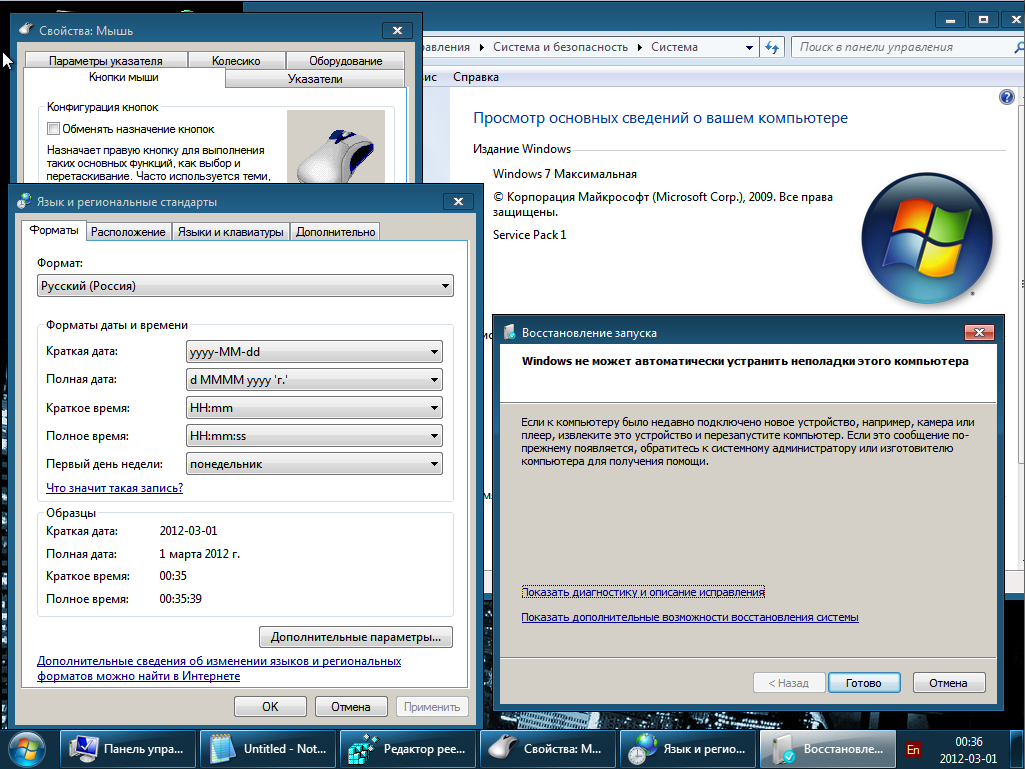Click the 'Применить' button
The image size is (1025, 769).
click(432, 707)
